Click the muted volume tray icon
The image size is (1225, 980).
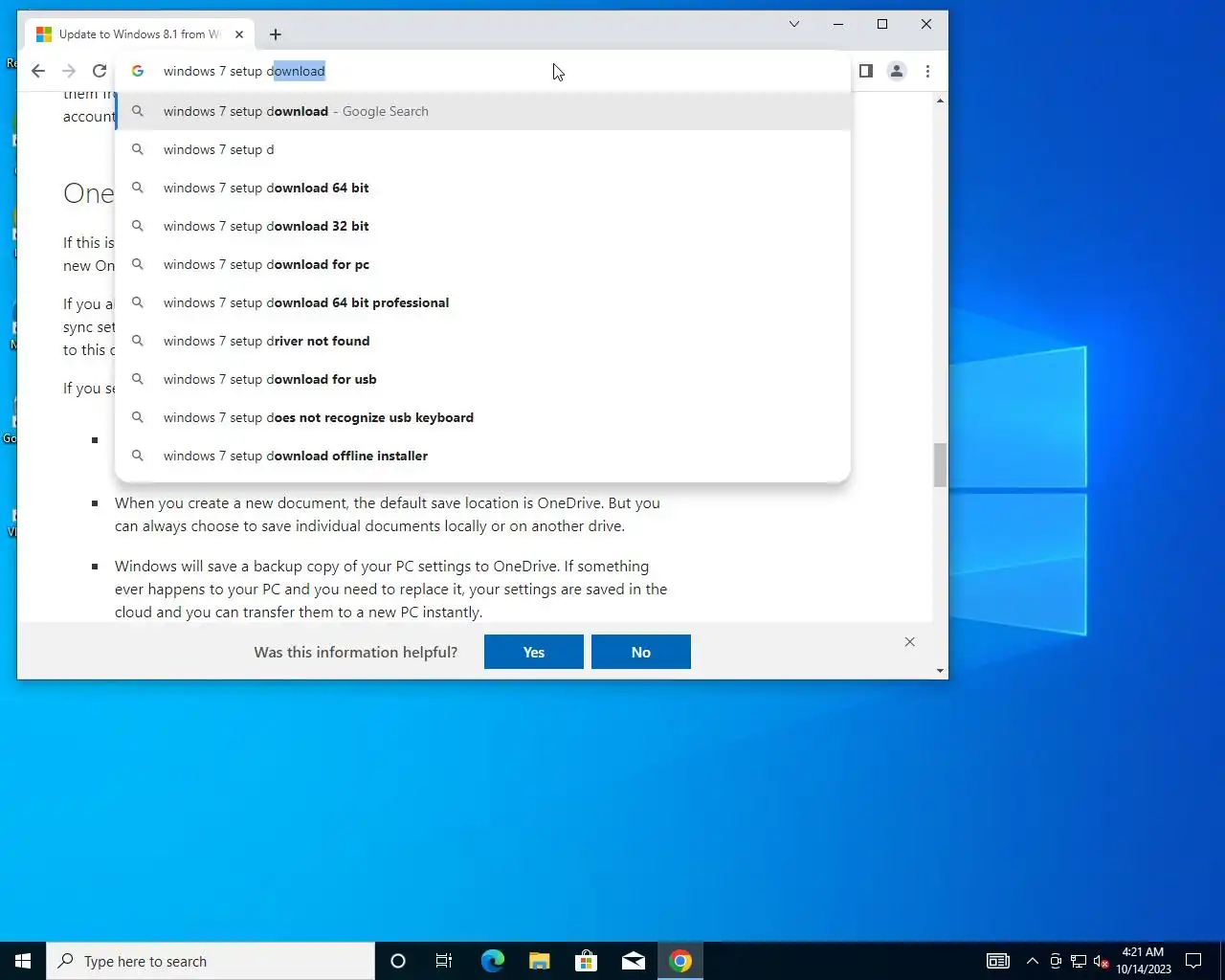(1102, 961)
